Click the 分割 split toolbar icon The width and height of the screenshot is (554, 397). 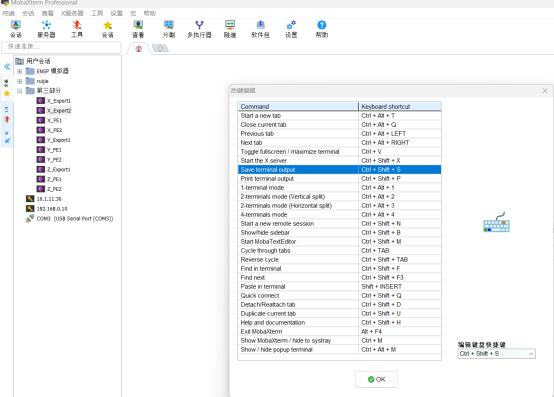click(169, 29)
